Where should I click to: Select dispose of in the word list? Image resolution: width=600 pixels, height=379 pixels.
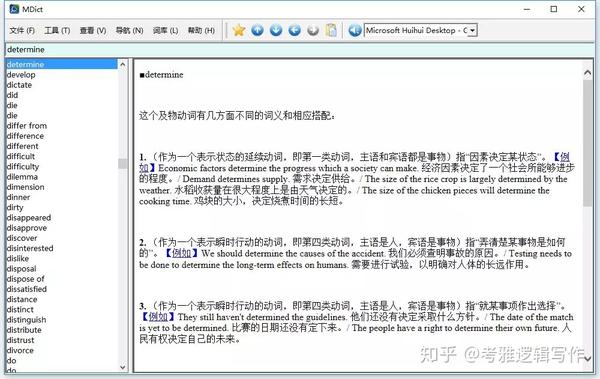tap(25, 279)
